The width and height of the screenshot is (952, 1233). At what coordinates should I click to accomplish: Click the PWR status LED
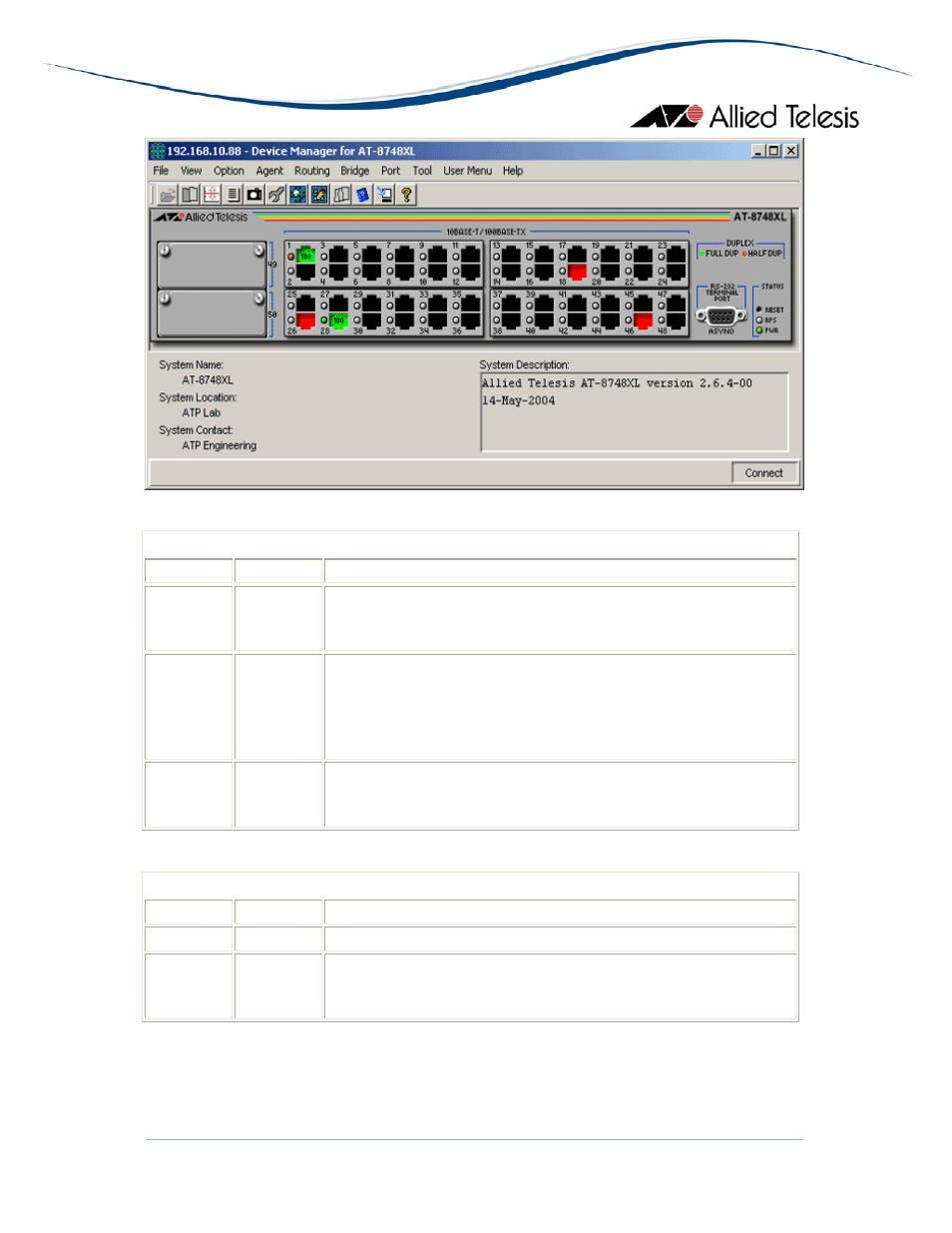pyautogui.click(x=759, y=329)
